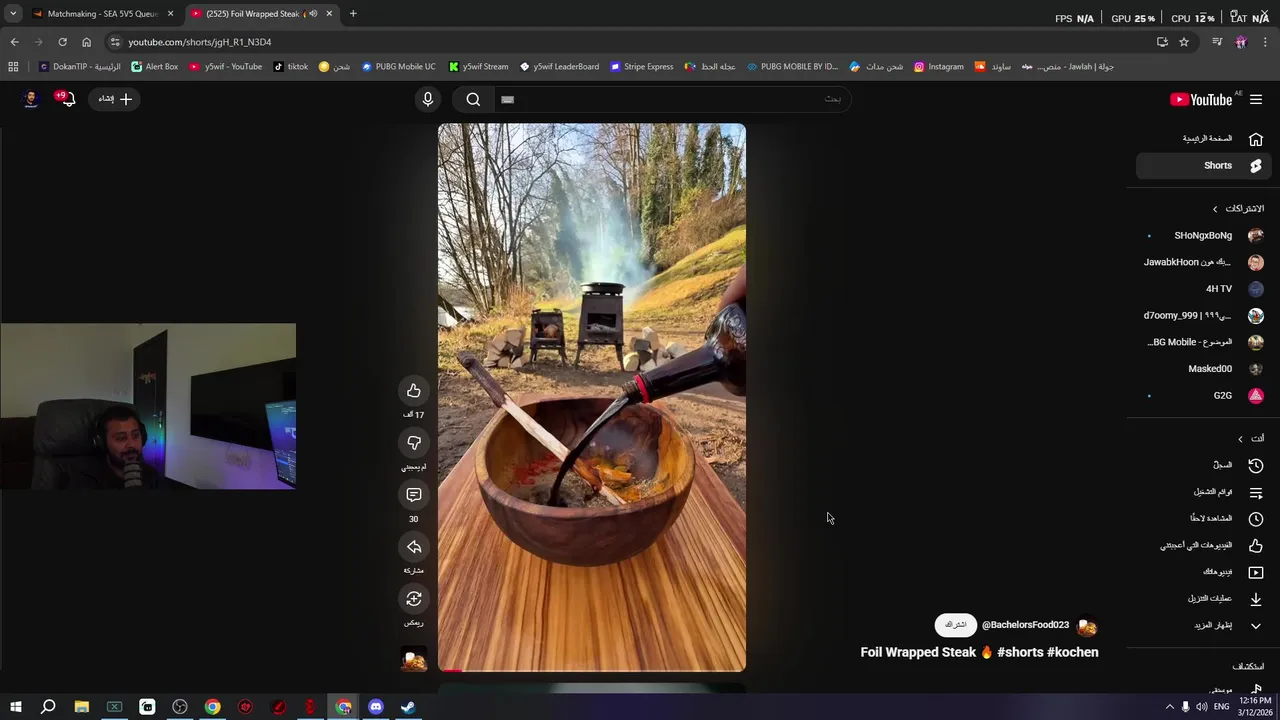Dislike the current short
This screenshot has width=1280, height=720.
(x=414, y=442)
